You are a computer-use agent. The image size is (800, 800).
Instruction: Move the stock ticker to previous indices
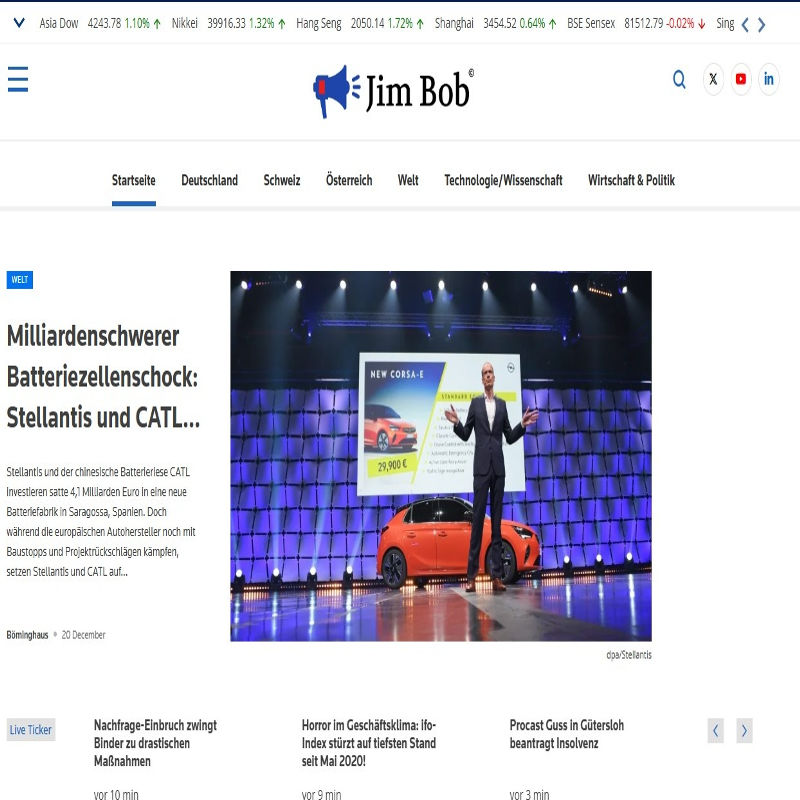745,24
